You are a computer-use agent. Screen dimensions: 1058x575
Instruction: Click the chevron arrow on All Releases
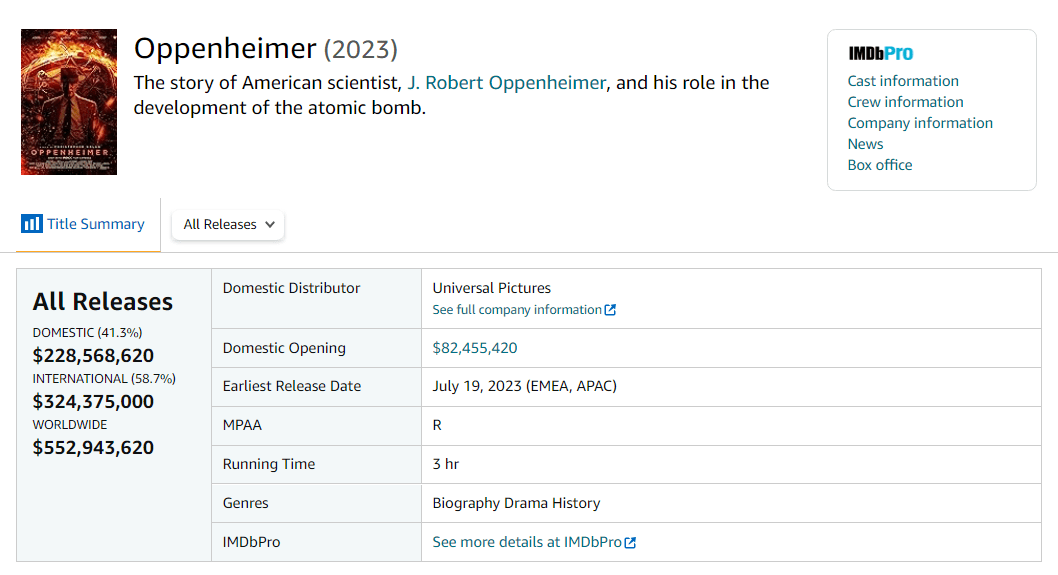click(x=270, y=225)
